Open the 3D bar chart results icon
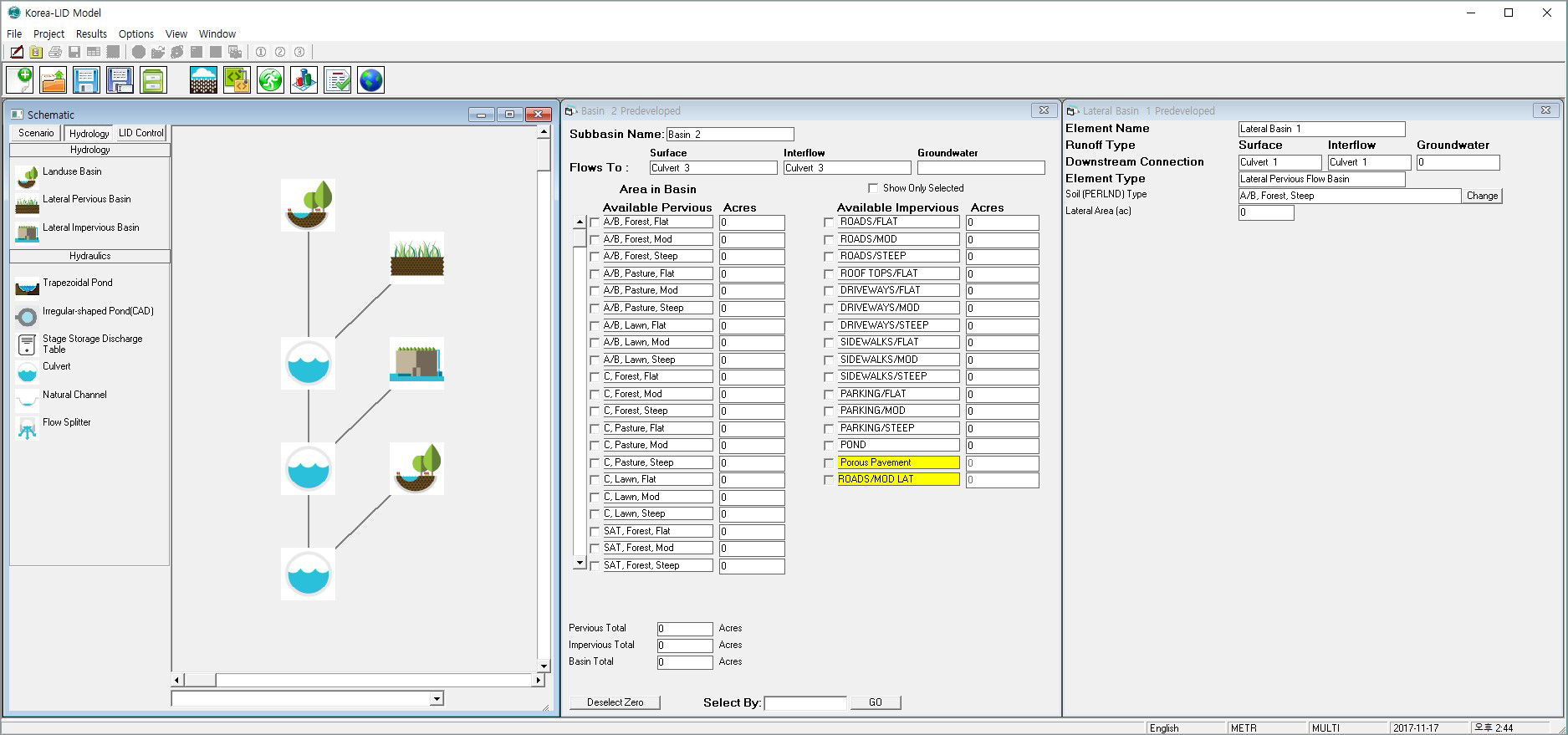1568x735 pixels. tap(304, 80)
